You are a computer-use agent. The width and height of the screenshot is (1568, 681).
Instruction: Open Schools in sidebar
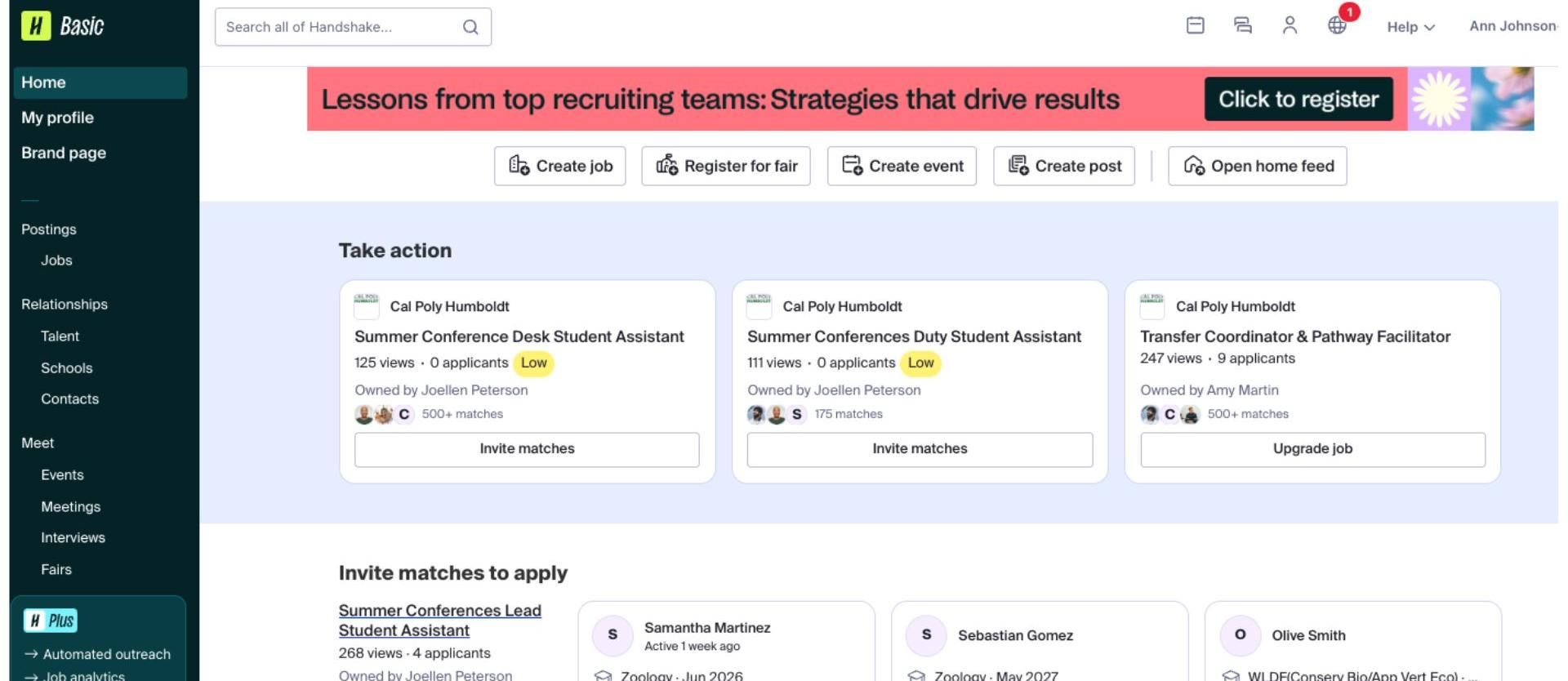pos(66,368)
